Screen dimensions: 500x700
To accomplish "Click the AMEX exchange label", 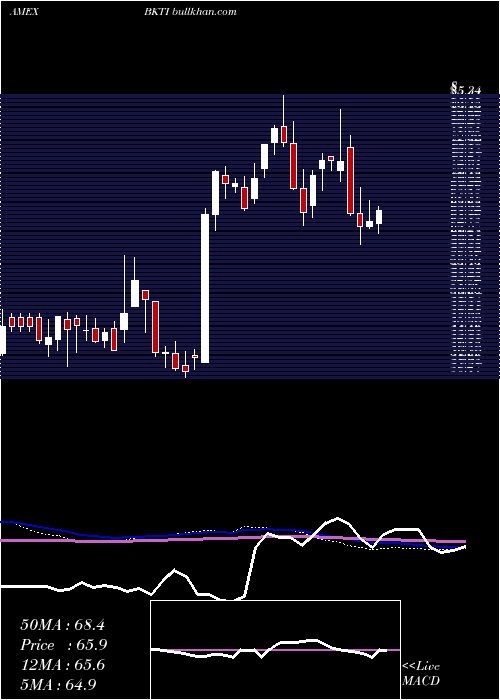I will click(24, 12).
